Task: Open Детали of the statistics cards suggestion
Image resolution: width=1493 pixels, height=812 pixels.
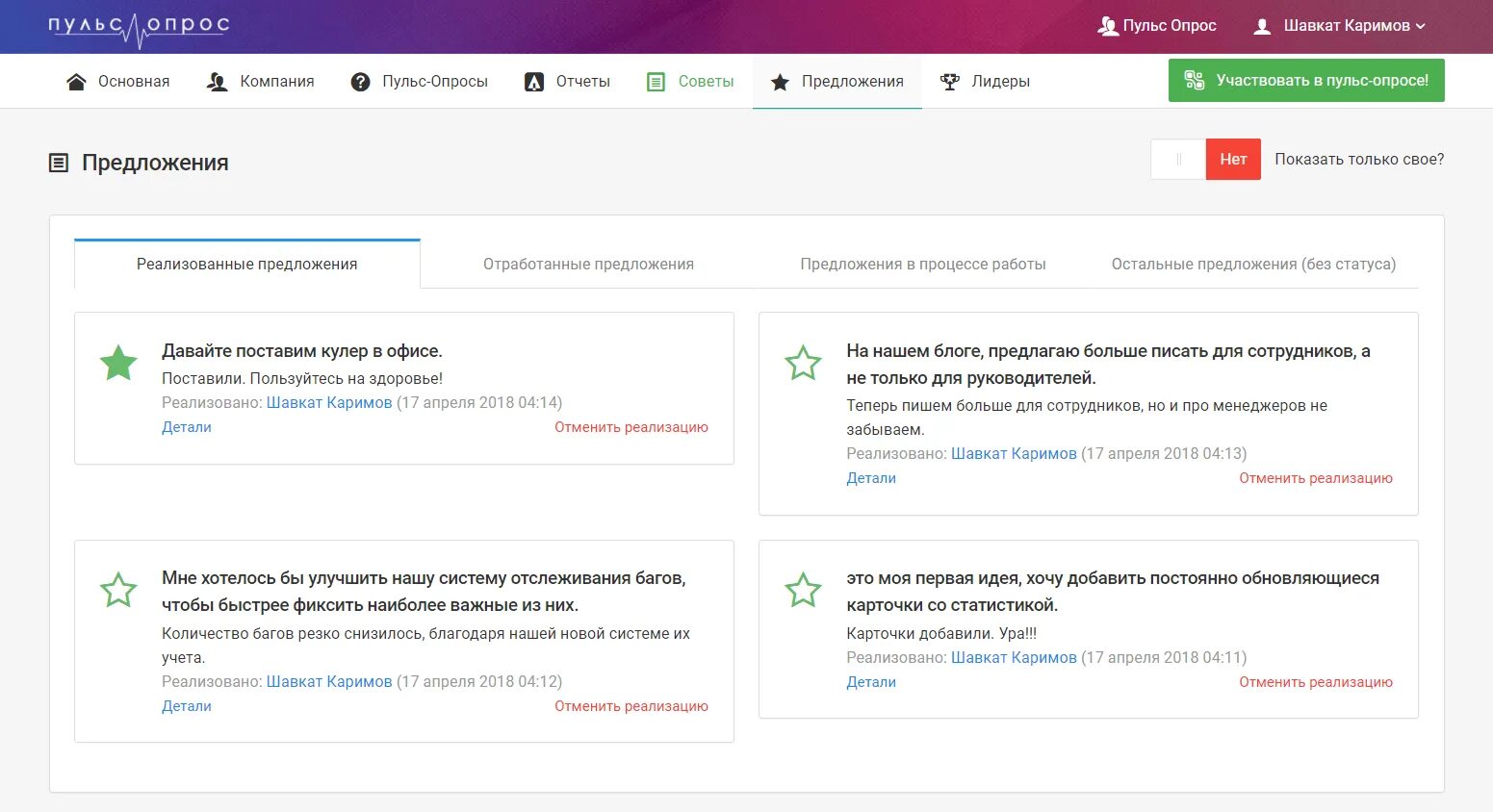Action: click(871, 682)
